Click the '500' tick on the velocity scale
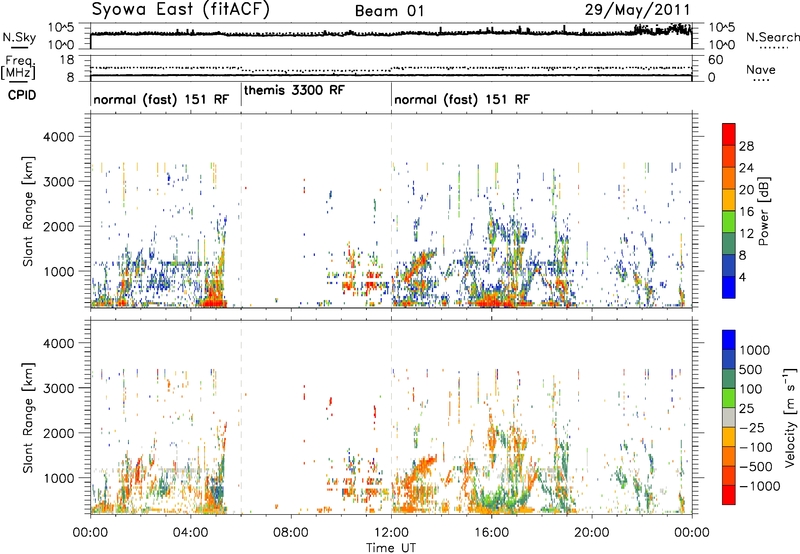 click(x=751, y=370)
